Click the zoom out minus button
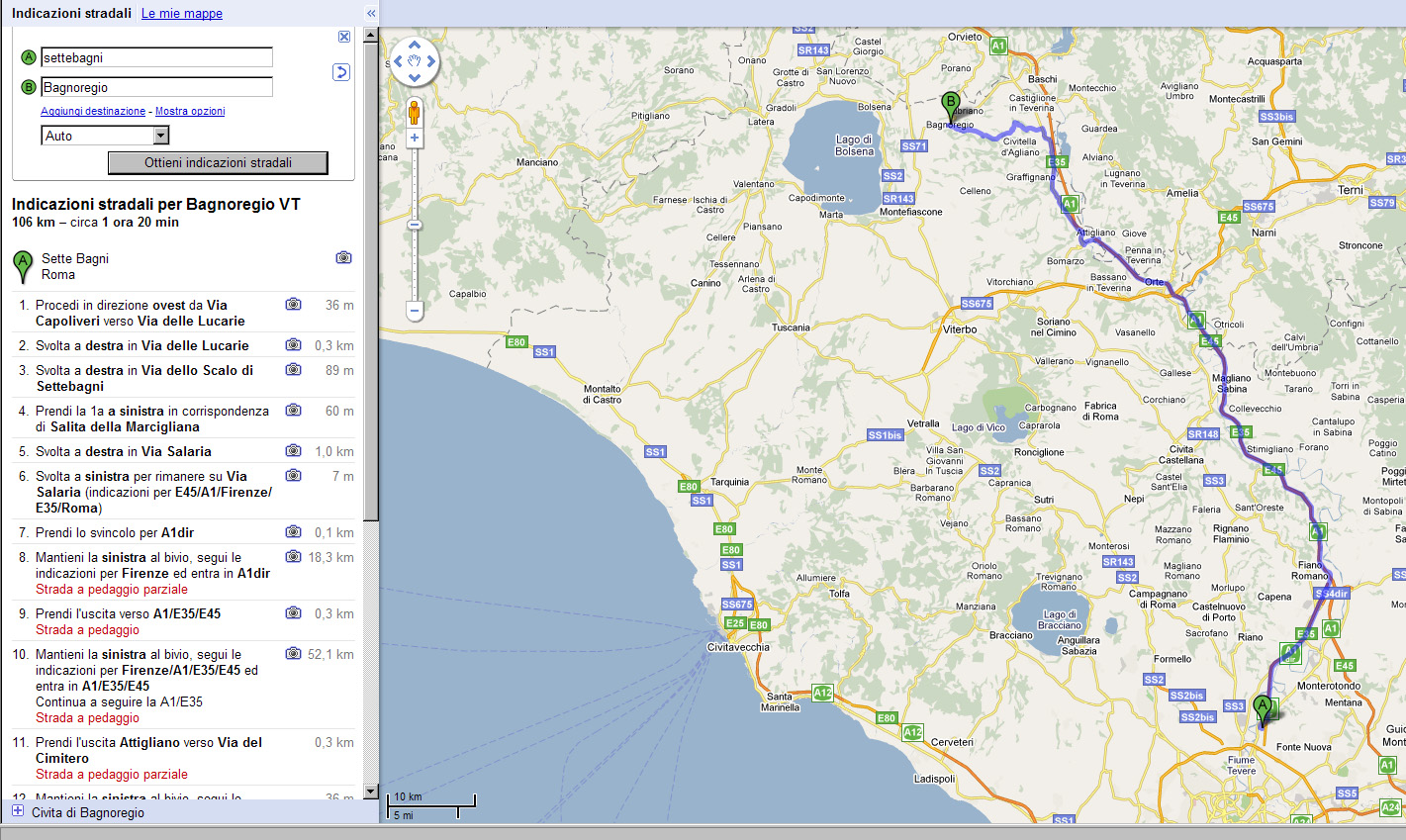Screen dimensions: 1406x840 tap(415, 311)
